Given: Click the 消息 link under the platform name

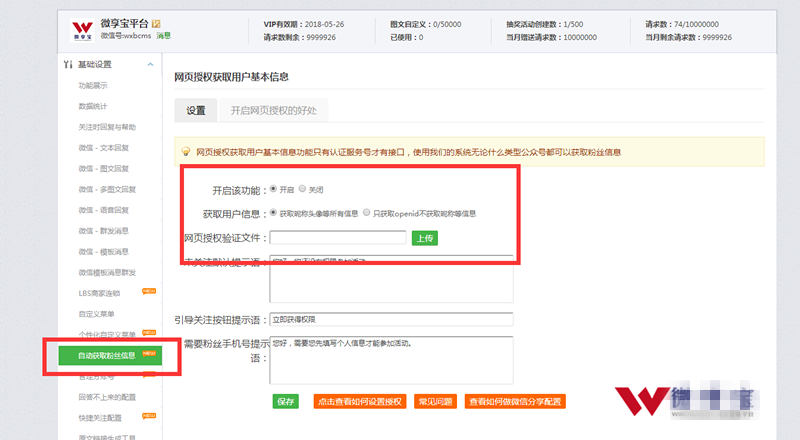Looking at the screenshot, I should [163, 36].
